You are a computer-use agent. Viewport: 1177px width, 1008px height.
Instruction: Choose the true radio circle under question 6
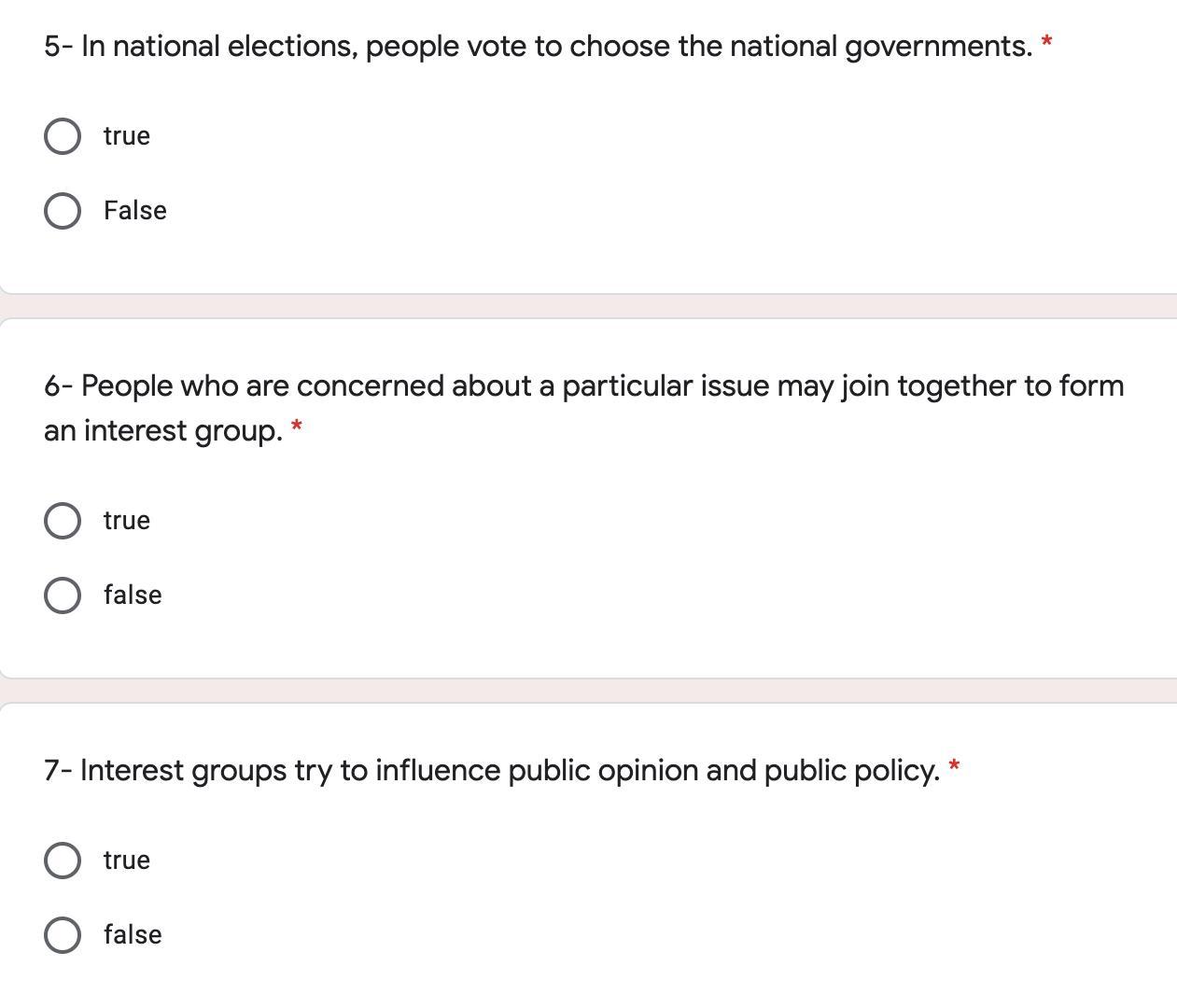click(x=62, y=521)
